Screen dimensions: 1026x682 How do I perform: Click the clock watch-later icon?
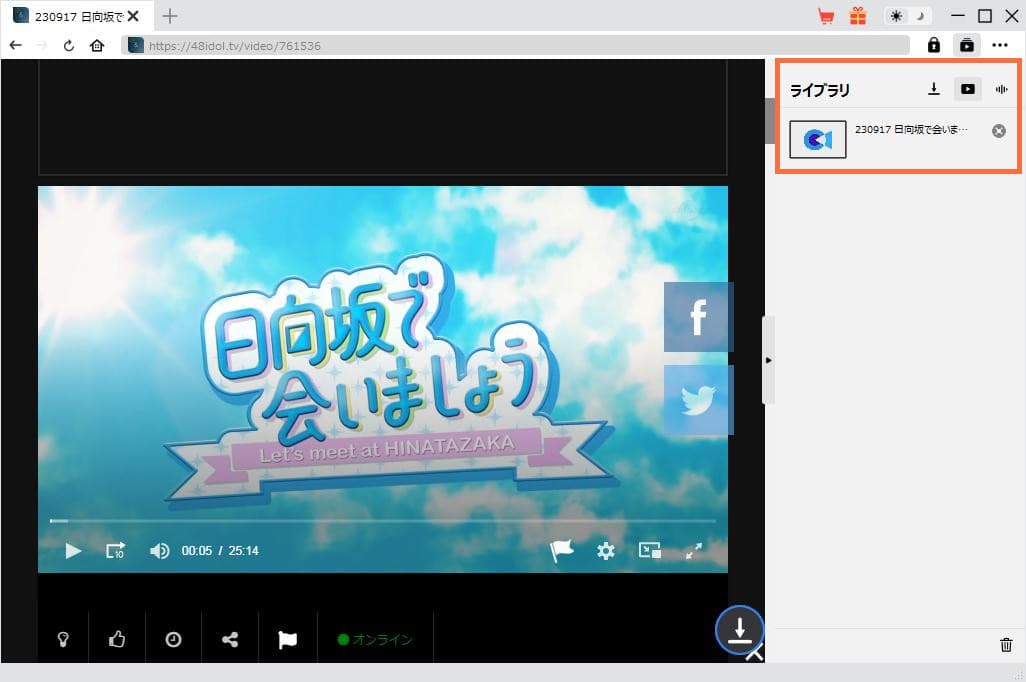point(173,639)
